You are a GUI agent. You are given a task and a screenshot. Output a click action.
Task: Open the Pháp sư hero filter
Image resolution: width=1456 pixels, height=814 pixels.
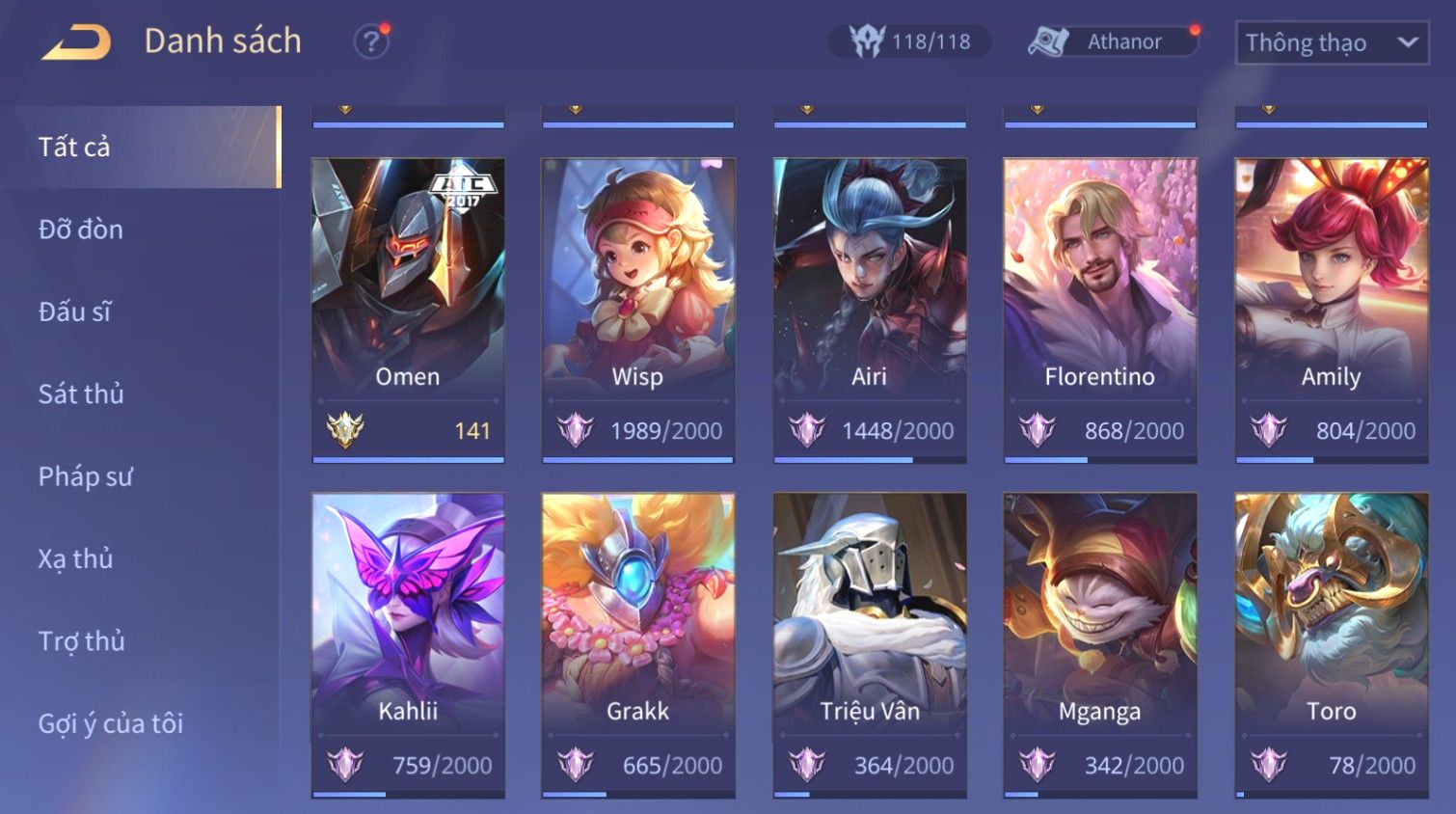click(x=85, y=476)
